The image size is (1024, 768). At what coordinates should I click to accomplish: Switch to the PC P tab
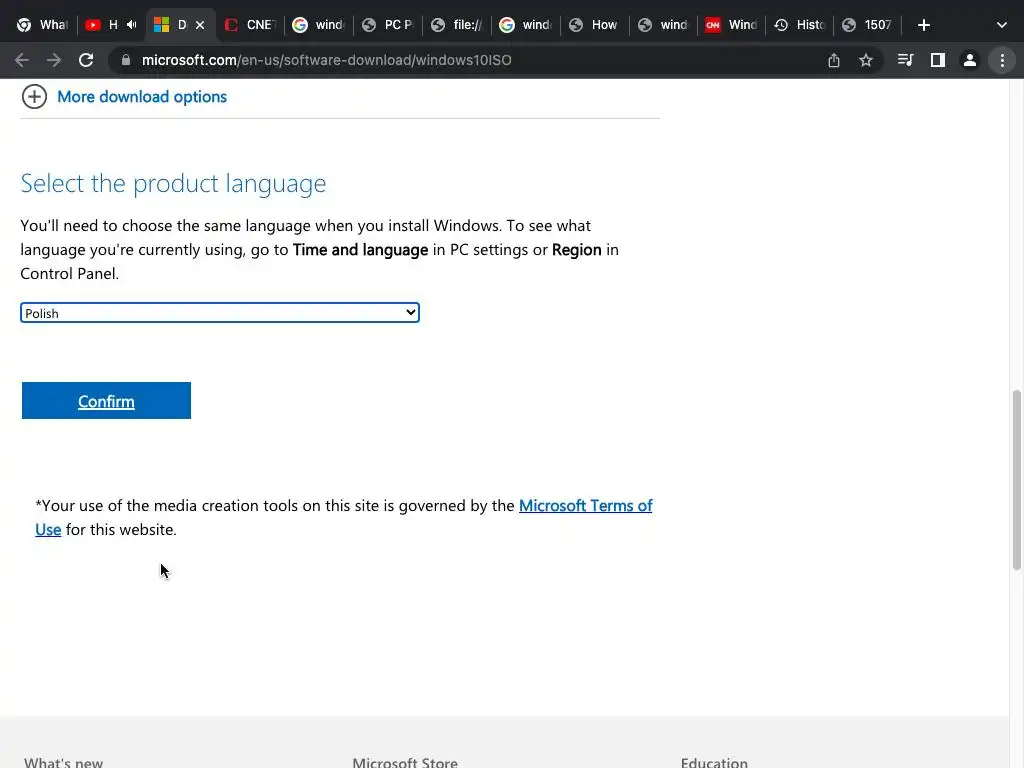388,25
